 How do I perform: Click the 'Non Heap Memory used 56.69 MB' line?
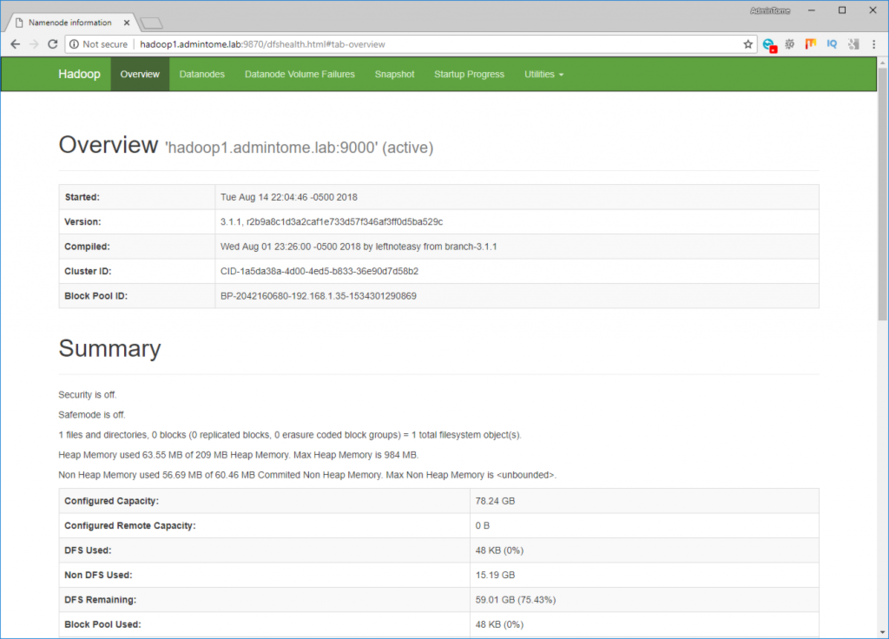click(x=307, y=475)
